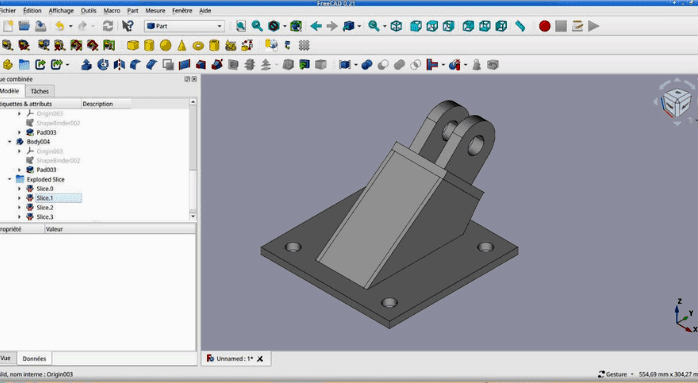This screenshot has height=383, width=698.
Task: Click the Valeur column header
Action: pyautogui.click(x=119, y=229)
